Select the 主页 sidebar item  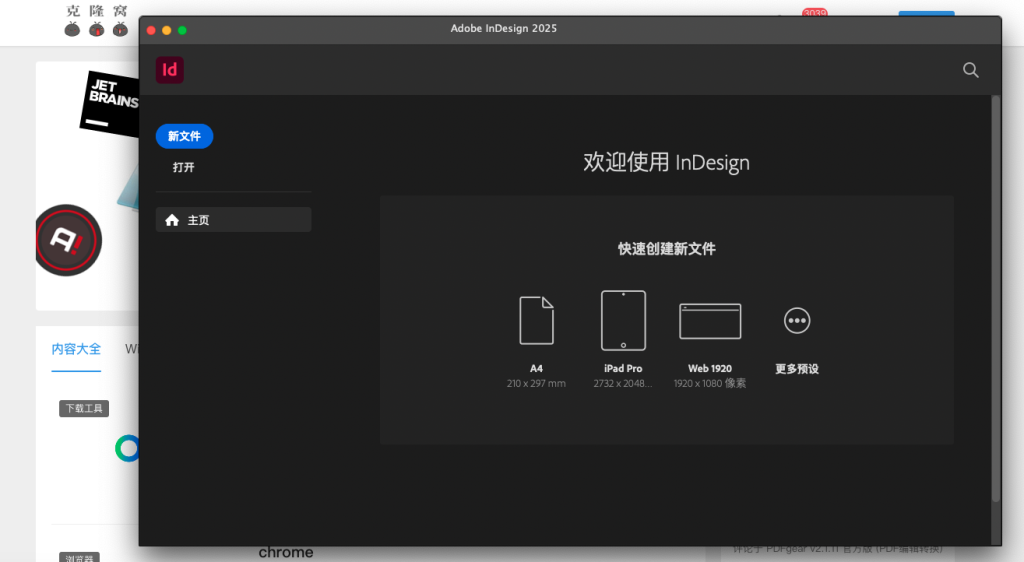point(233,220)
